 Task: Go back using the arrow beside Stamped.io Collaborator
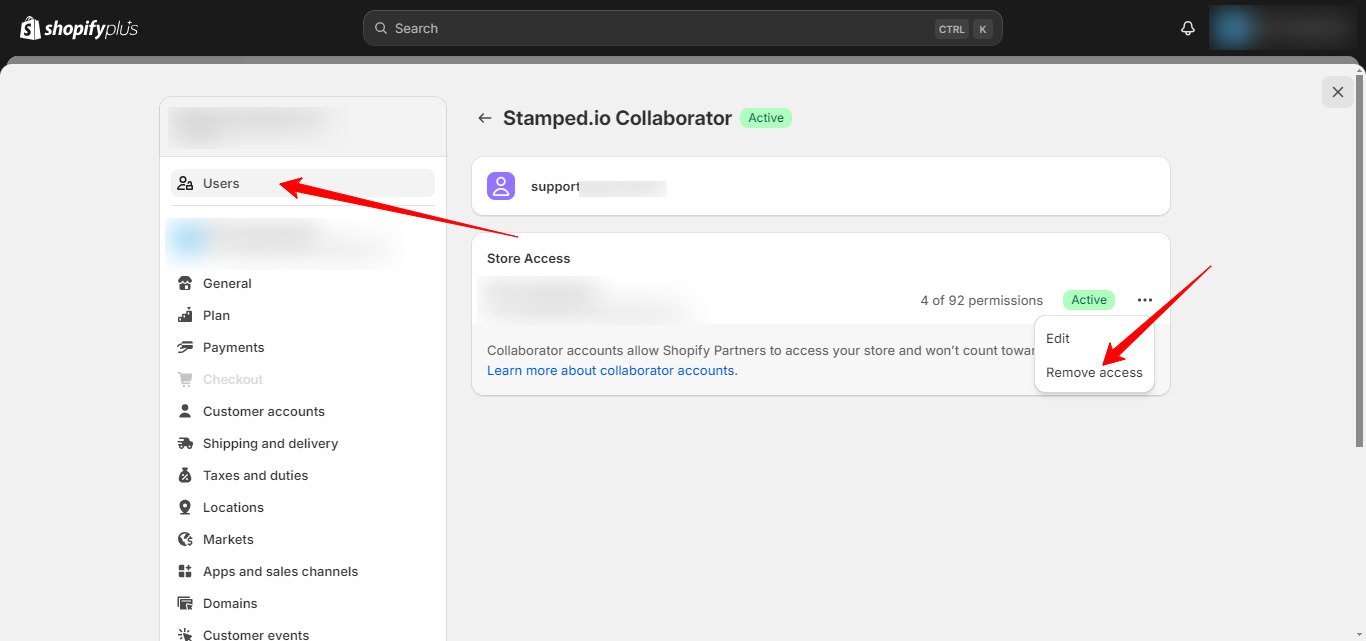pyautogui.click(x=484, y=117)
